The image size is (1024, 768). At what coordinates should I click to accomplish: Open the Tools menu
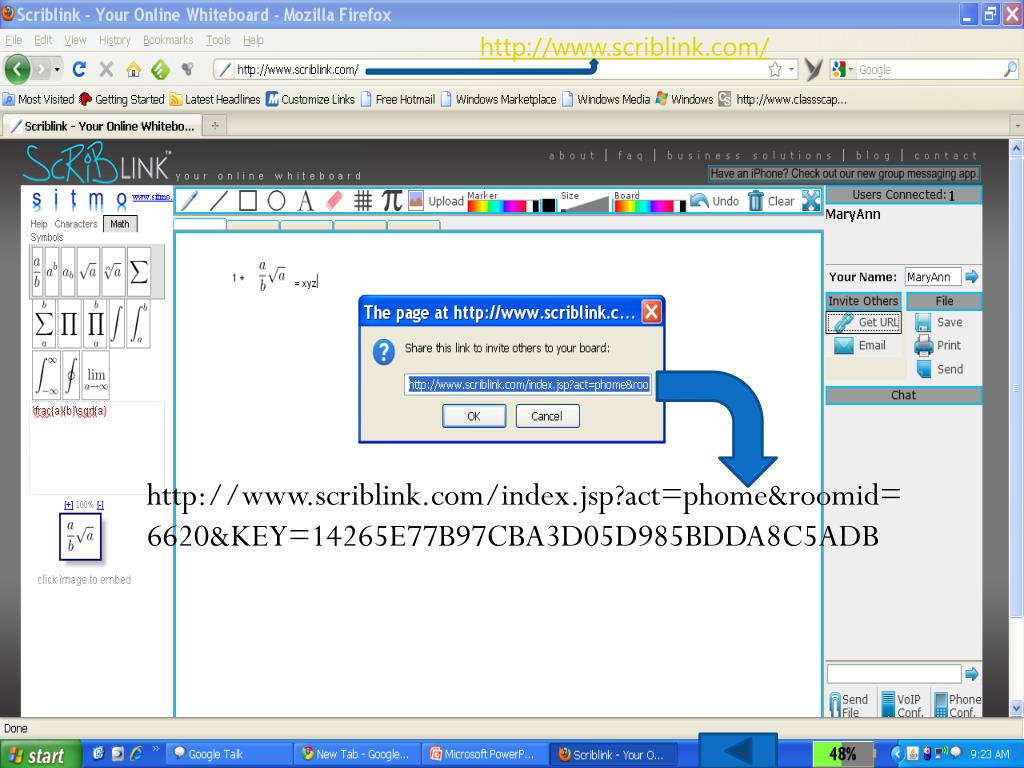tap(218, 40)
